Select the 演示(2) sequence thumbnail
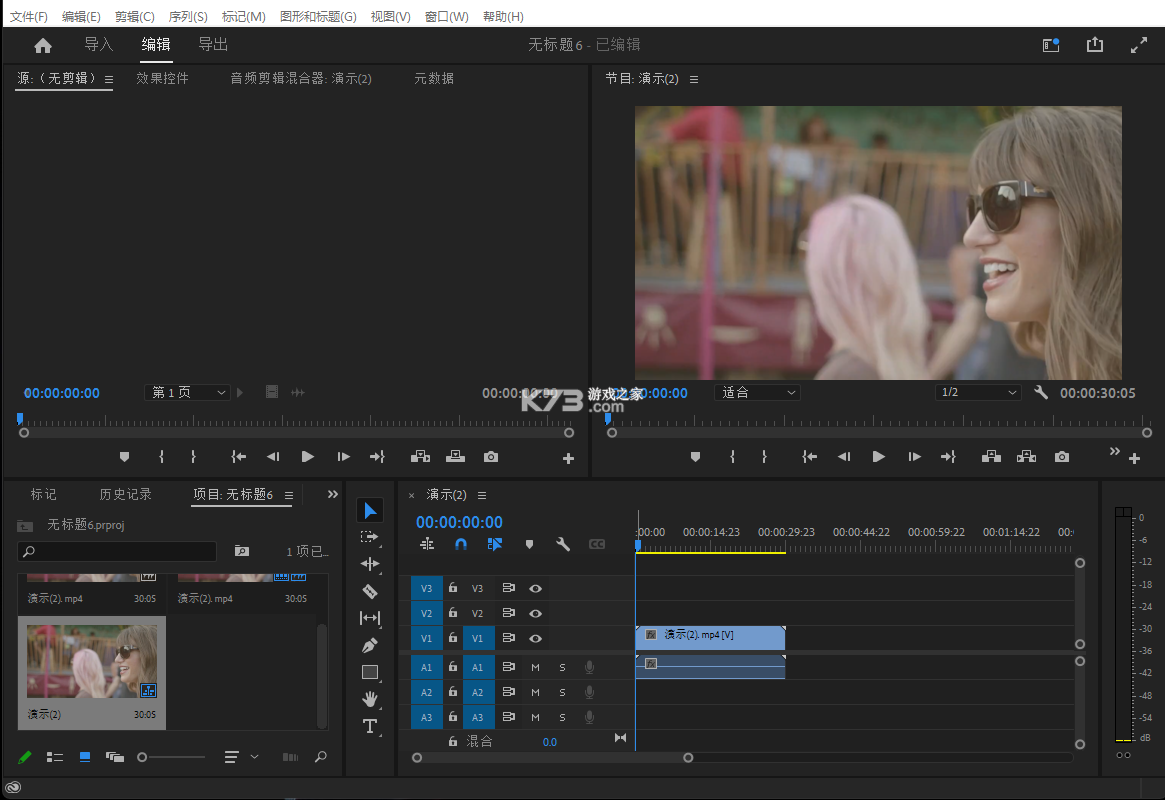The width and height of the screenshot is (1165, 800). tap(92, 661)
